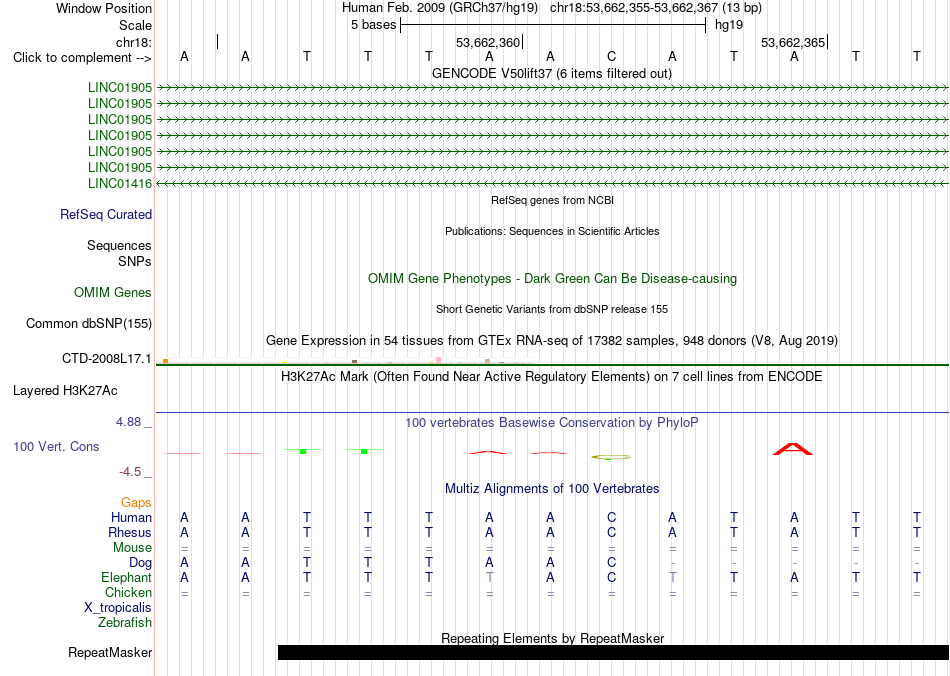This screenshot has width=950, height=676.
Task: Click base C in the Dog alignment row
Action: (611, 563)
